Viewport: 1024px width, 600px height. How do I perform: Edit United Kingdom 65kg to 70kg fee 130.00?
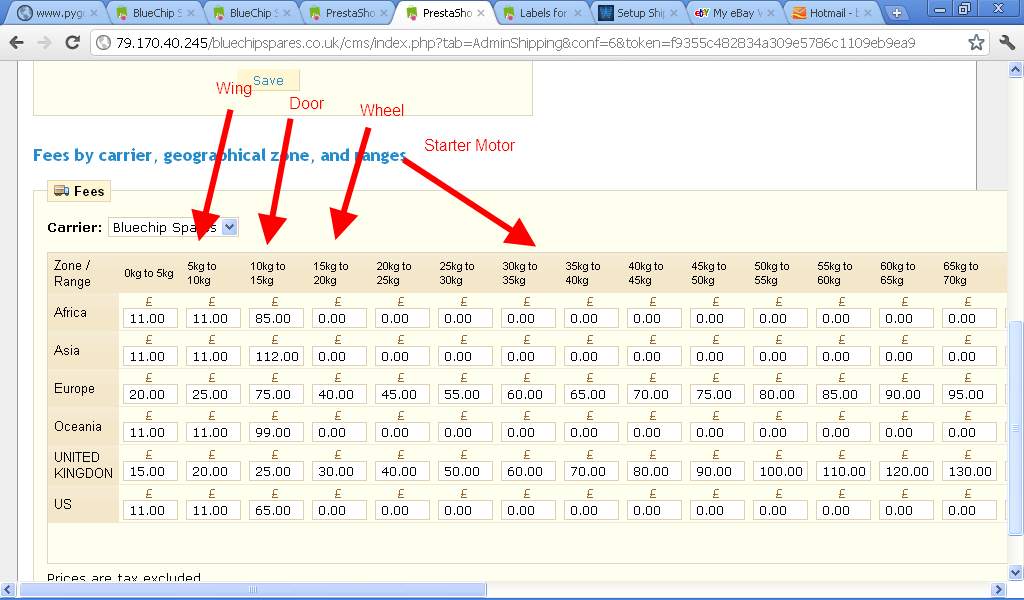969,471
